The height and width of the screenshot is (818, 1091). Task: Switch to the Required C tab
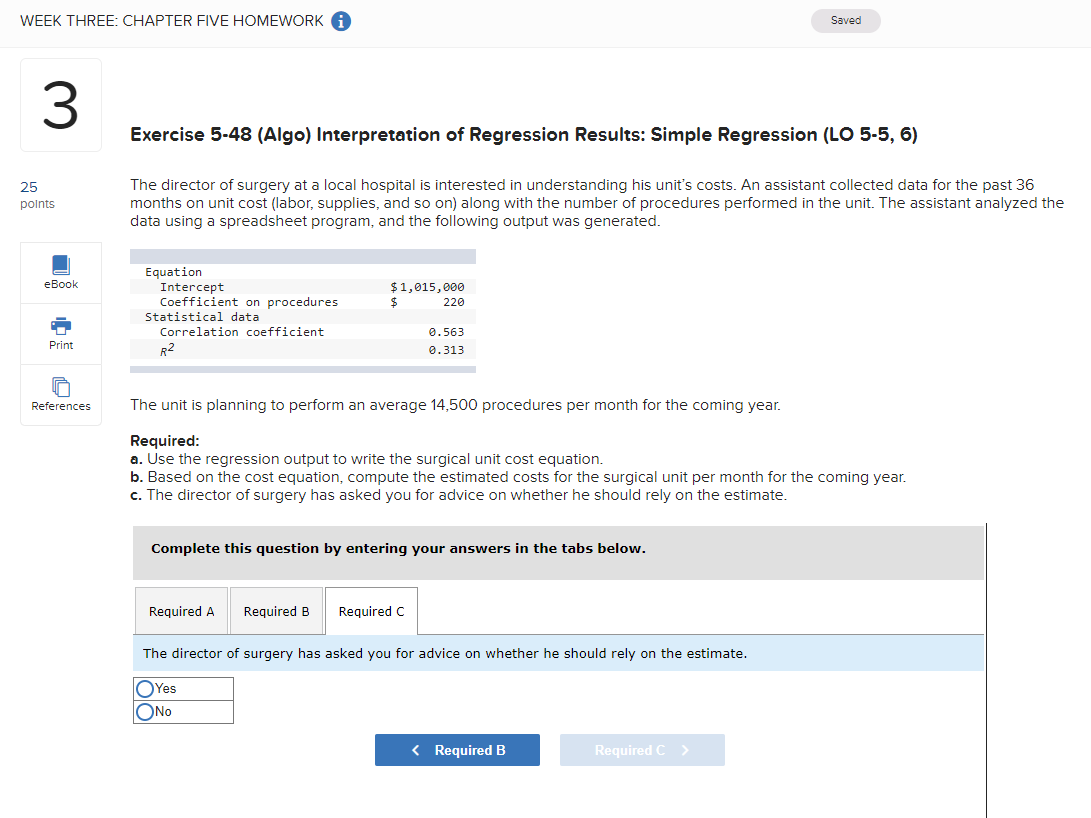(x=372, y=611)
